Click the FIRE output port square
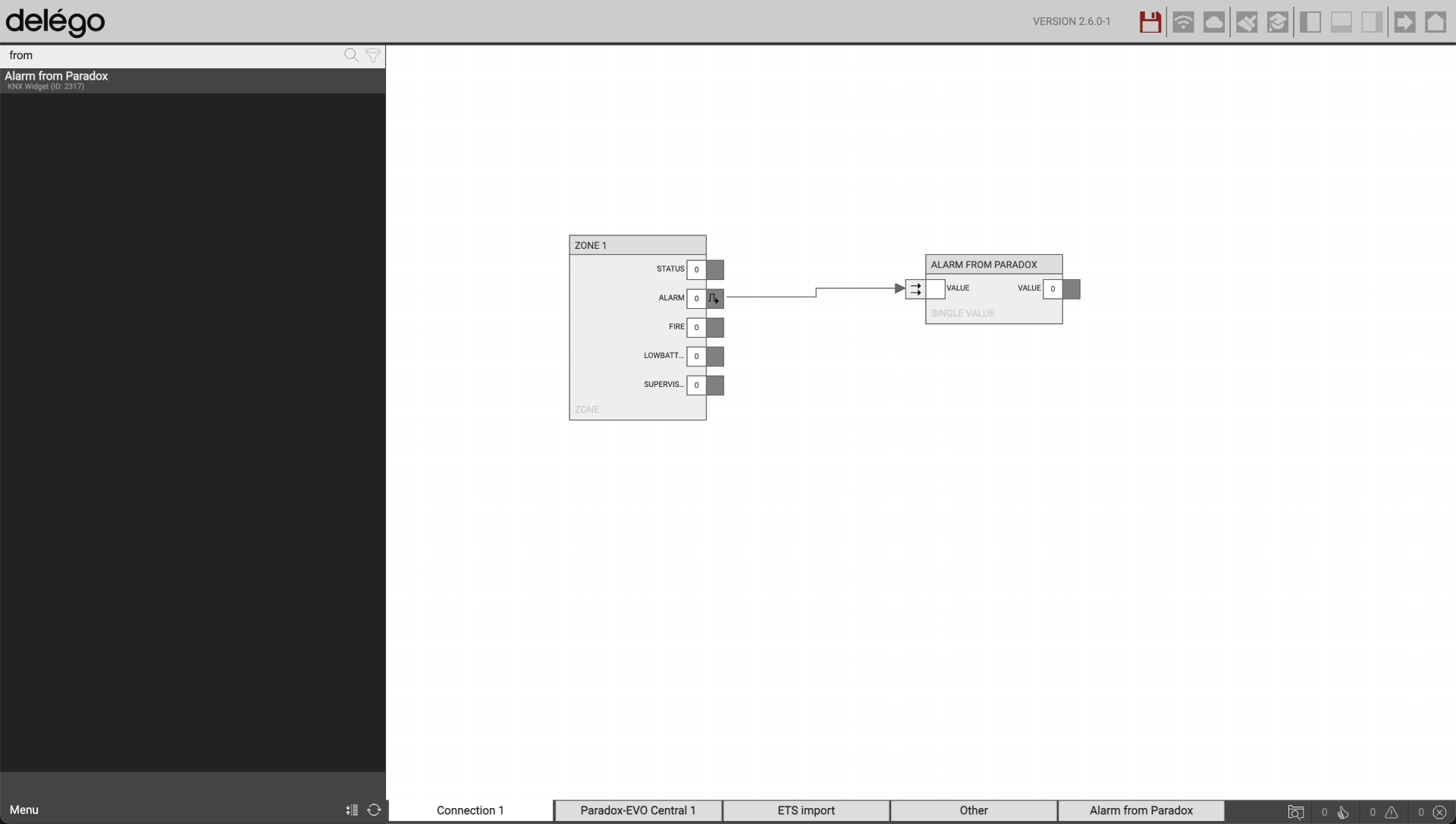1456x824 pixels. pos(715,328)
